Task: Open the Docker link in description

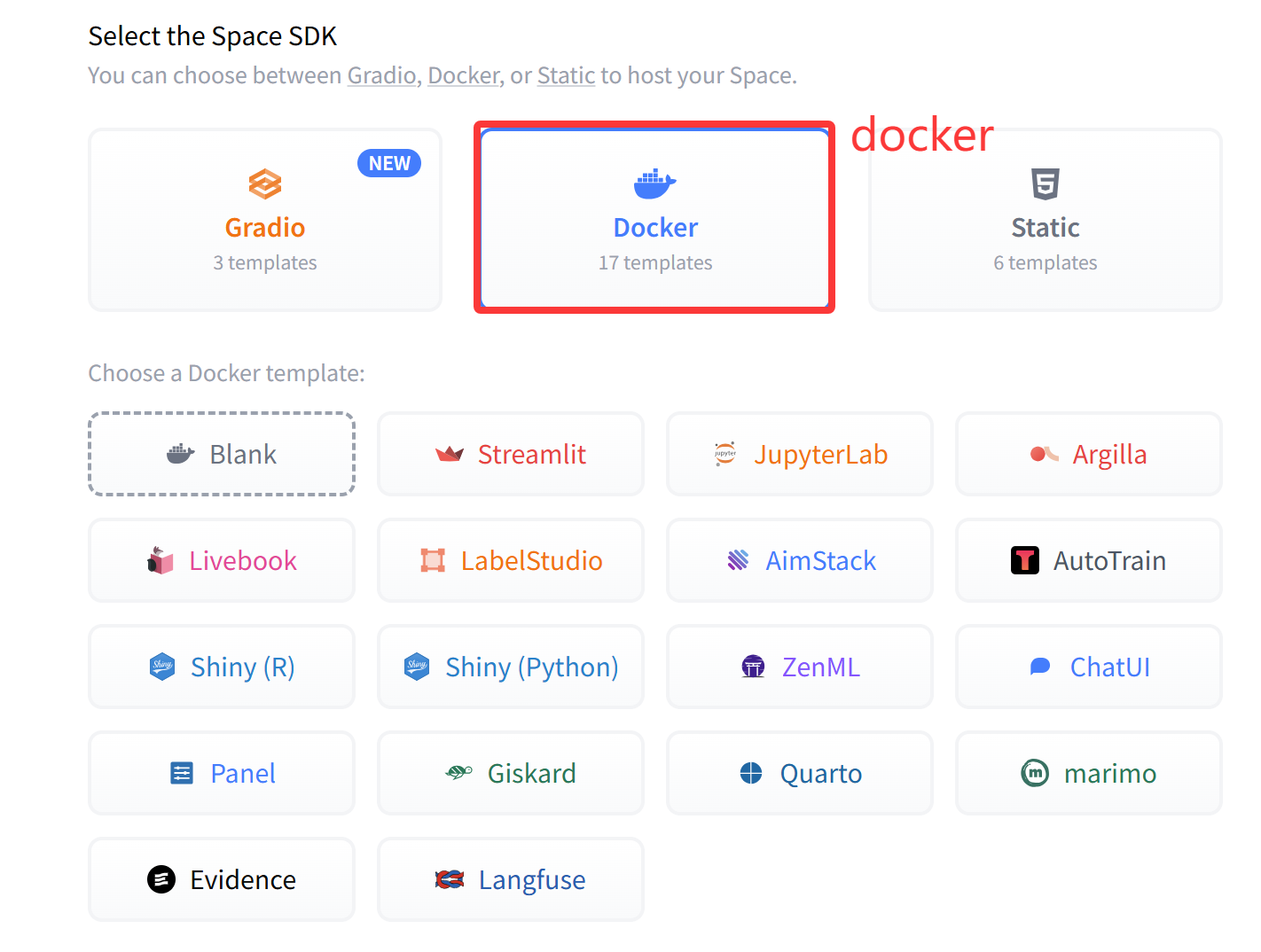Action: [x=464, y=75]
